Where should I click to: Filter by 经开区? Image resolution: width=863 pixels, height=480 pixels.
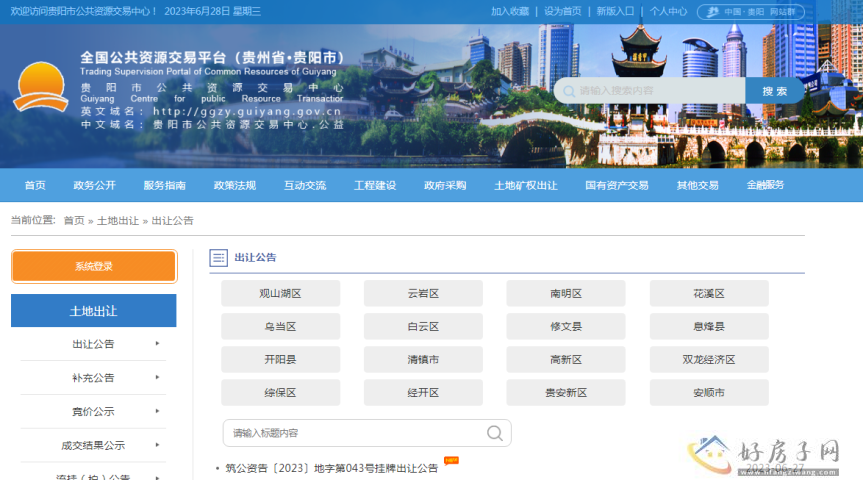pos(423,392)
